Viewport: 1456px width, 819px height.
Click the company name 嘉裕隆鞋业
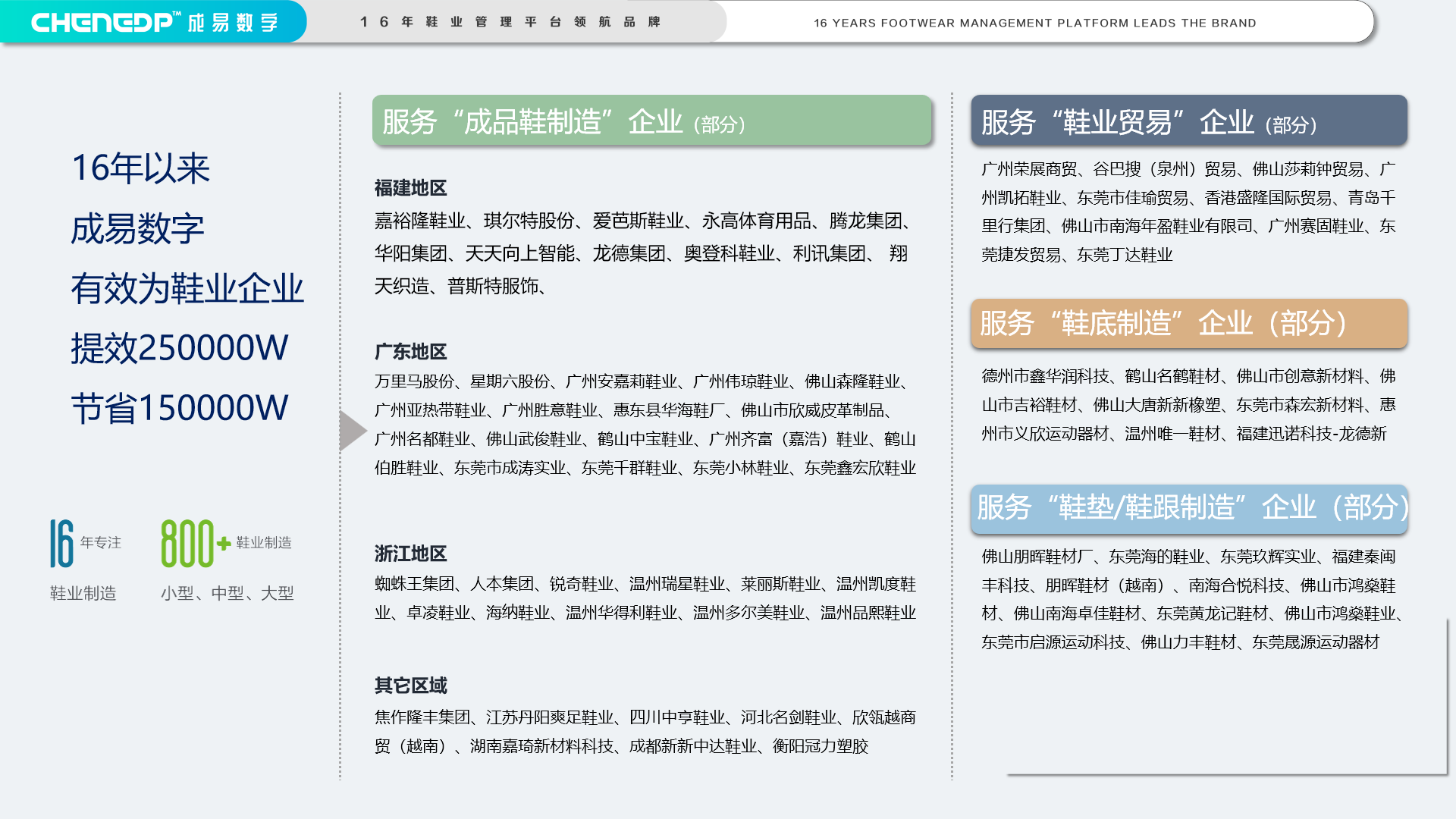pyautogui.click(x=420, y=221)
